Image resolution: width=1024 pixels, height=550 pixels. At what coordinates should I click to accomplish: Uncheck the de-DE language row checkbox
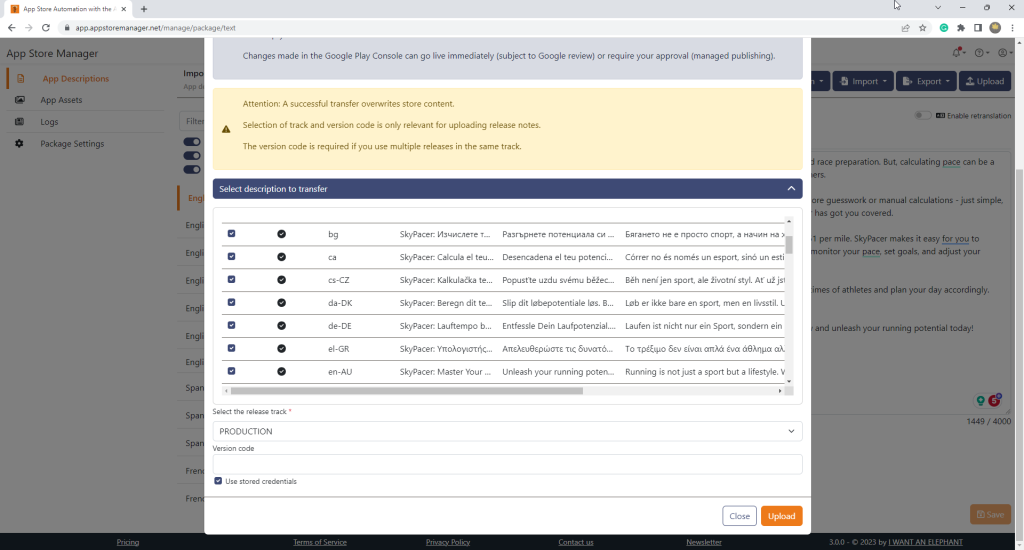pyautogui.click(x=231, y=325)
